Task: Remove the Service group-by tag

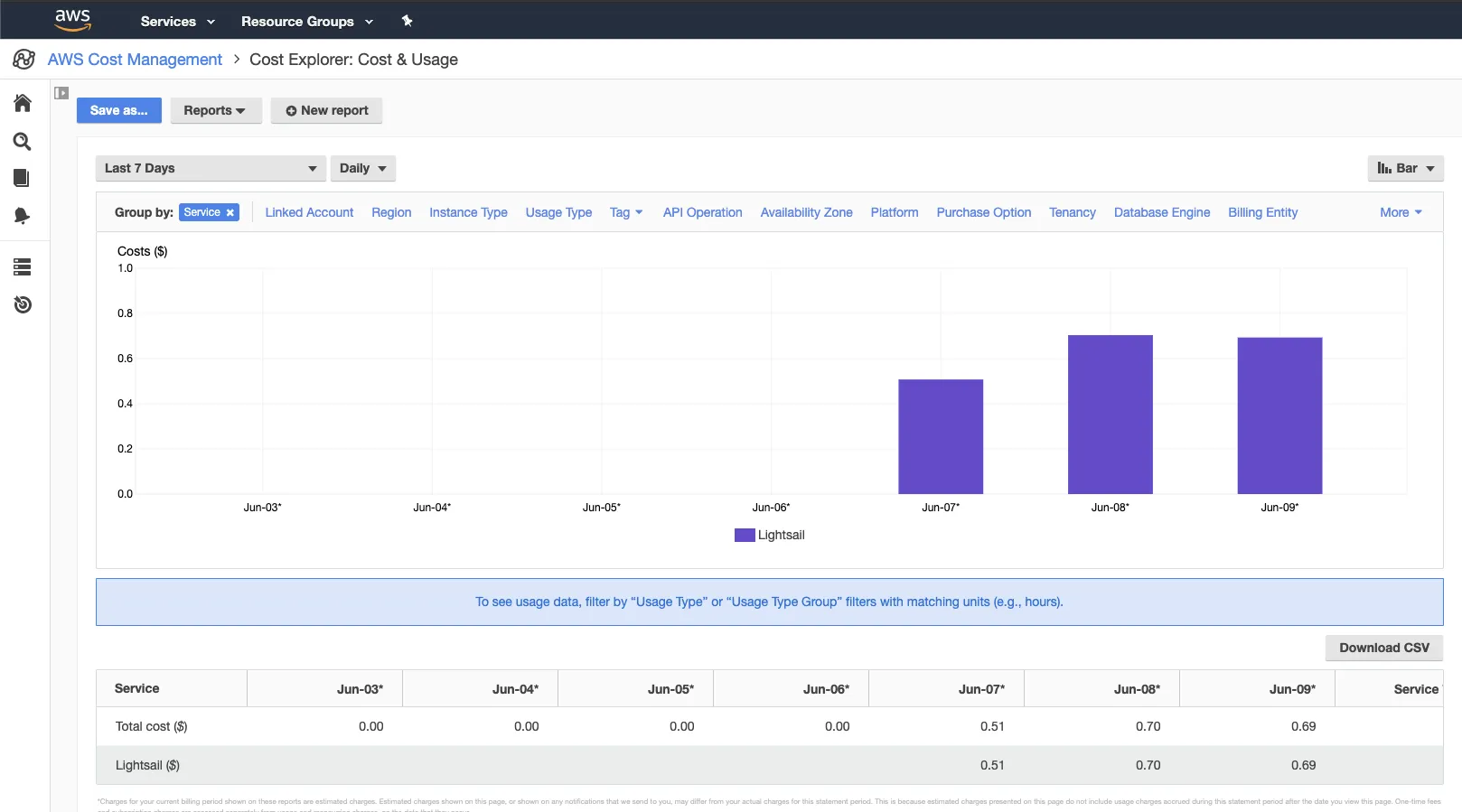Action: point(230,213)
